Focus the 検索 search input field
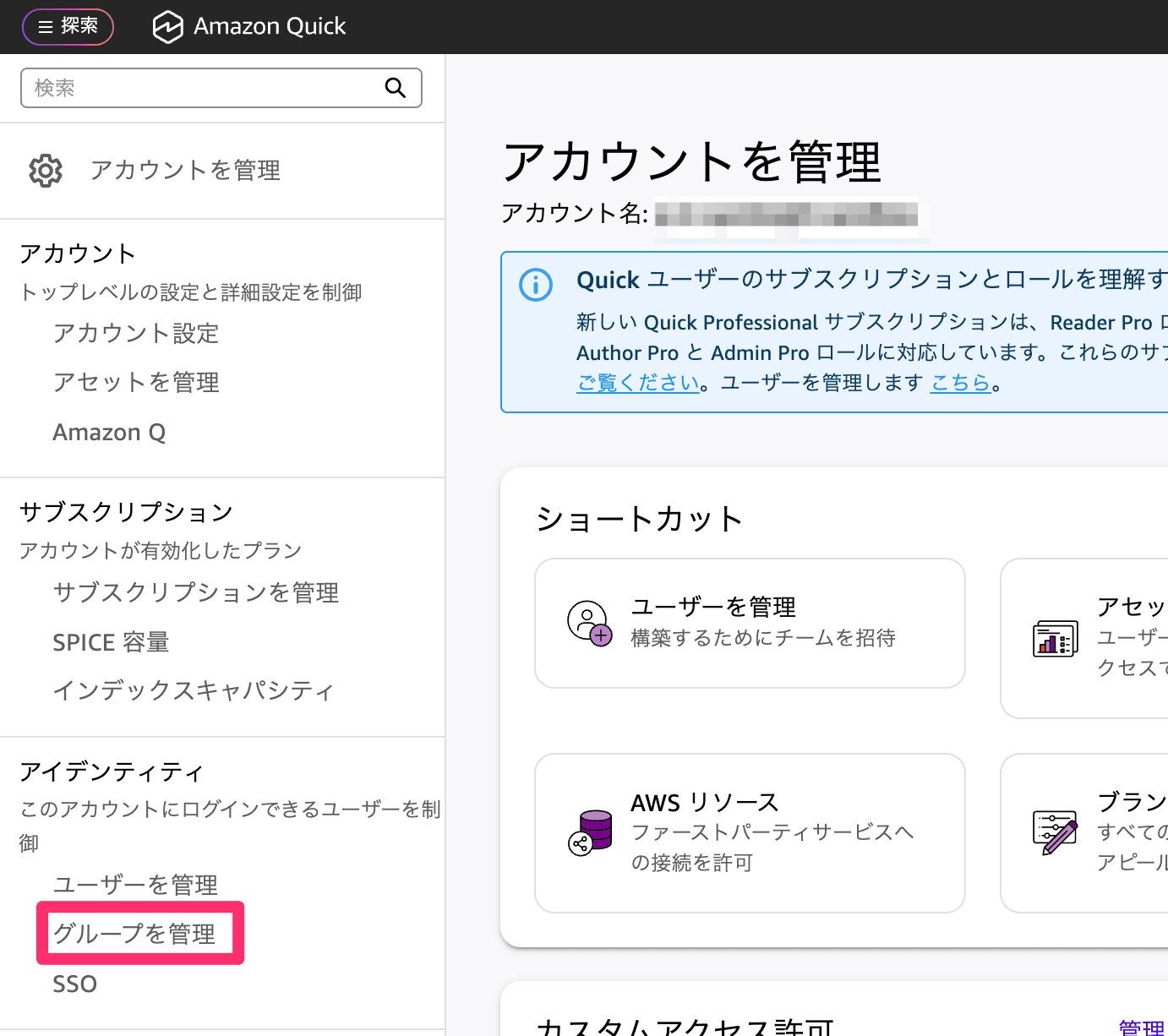The image size is (1168, 1036). 221,88
